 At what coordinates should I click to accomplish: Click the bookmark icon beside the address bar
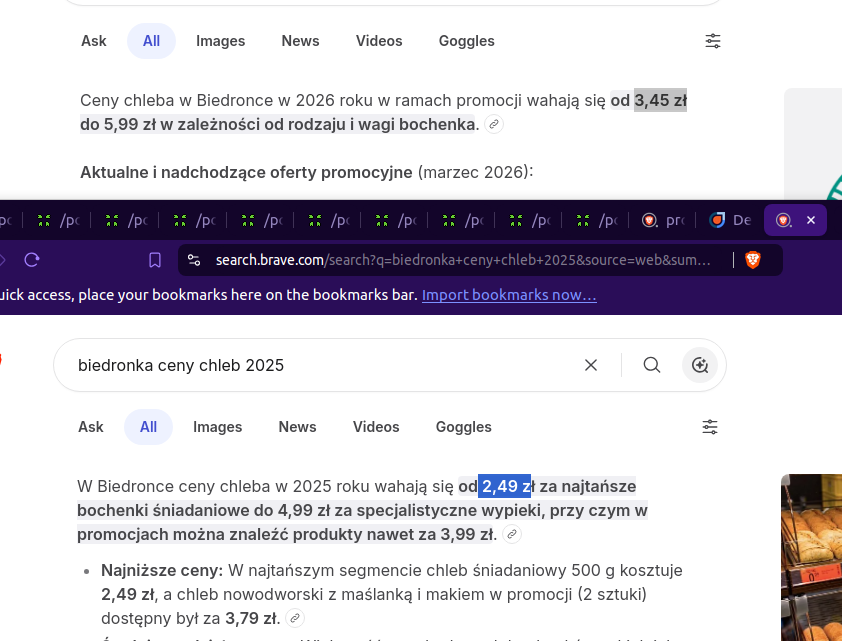tap(155, 260)
